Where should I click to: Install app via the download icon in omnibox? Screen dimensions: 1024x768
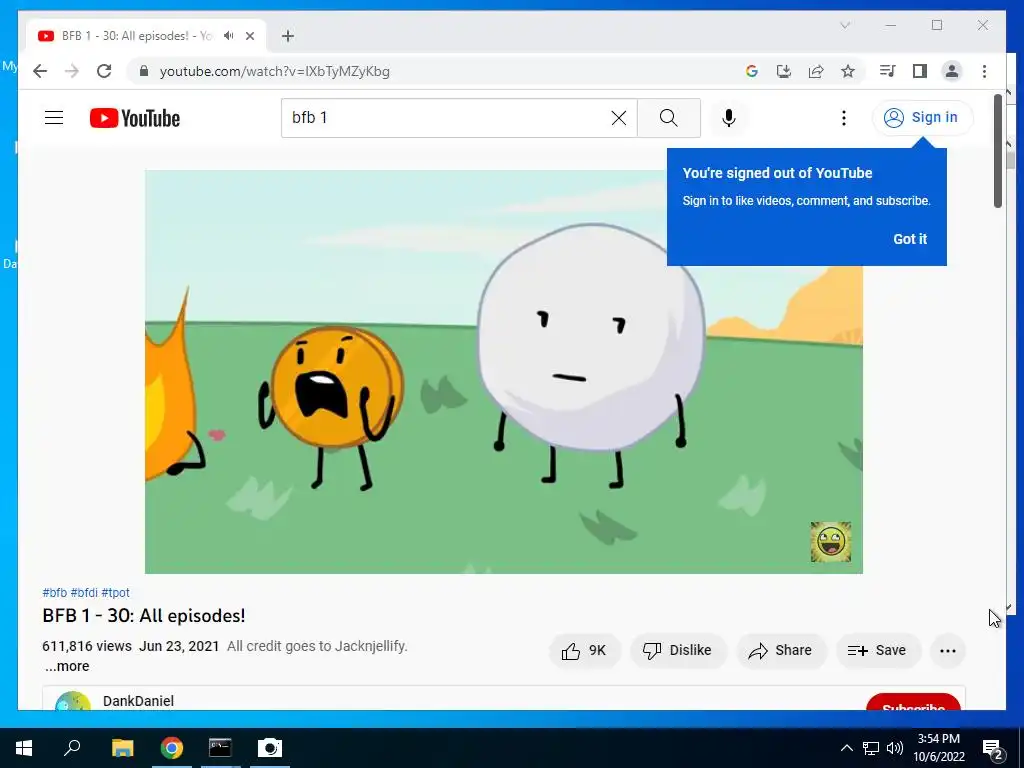(x=784, y=71)
